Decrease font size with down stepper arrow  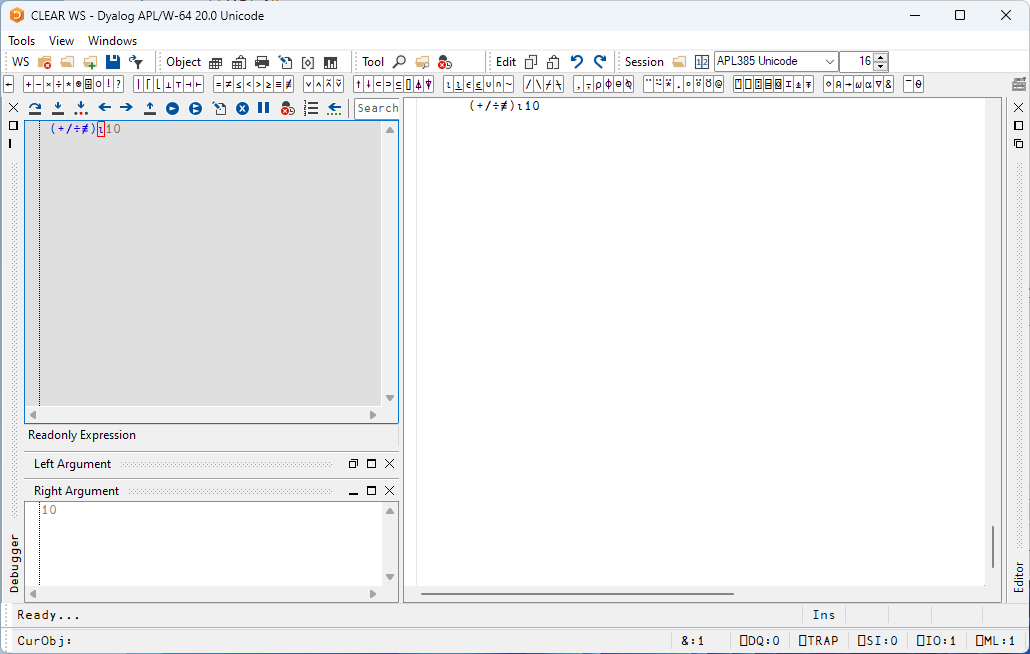coord(880,67)
